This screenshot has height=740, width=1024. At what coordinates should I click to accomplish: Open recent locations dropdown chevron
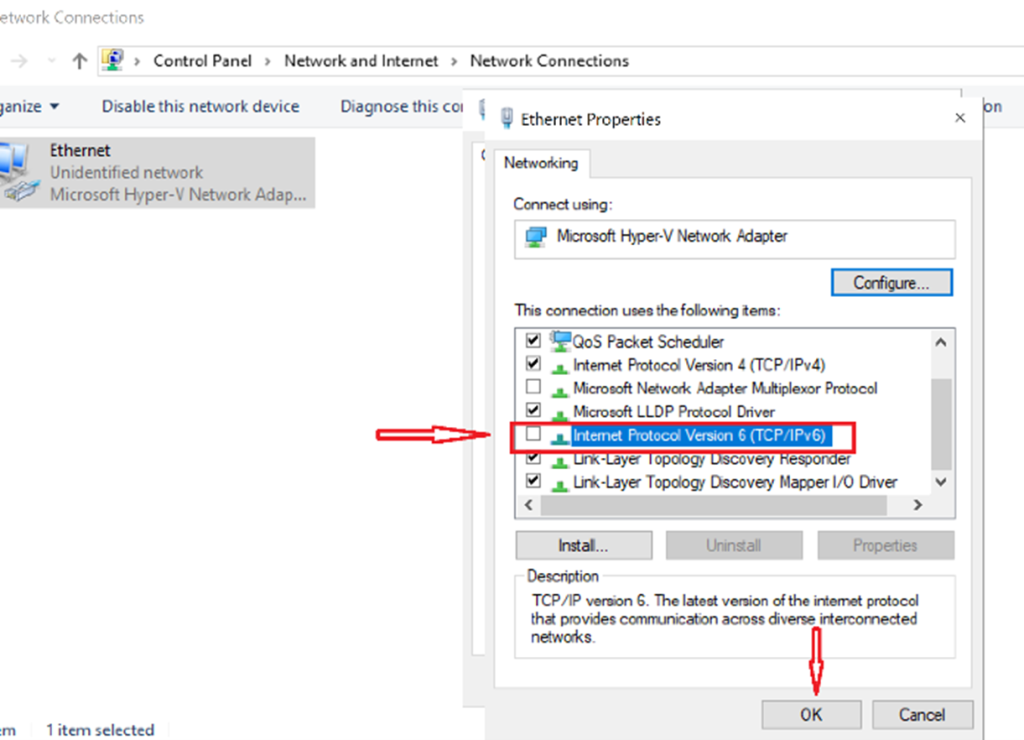(x=52, y=61)
